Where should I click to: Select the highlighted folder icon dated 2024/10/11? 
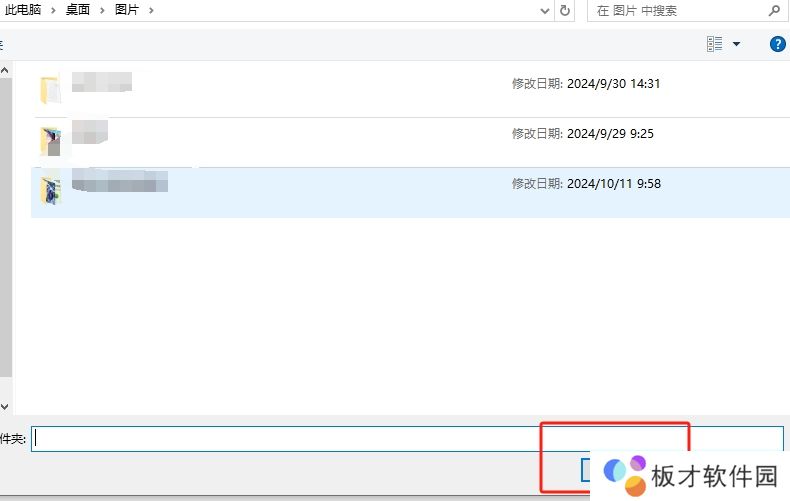[50, 189]
